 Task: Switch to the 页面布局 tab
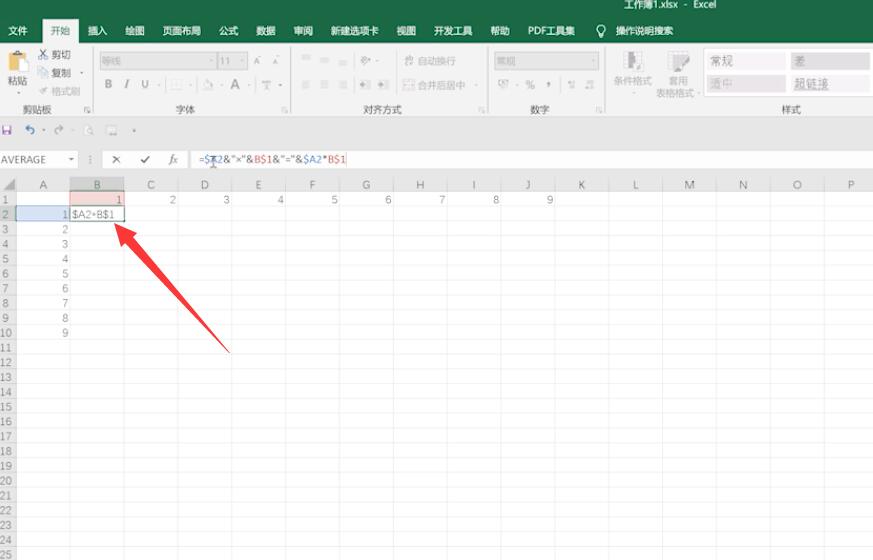182,31
